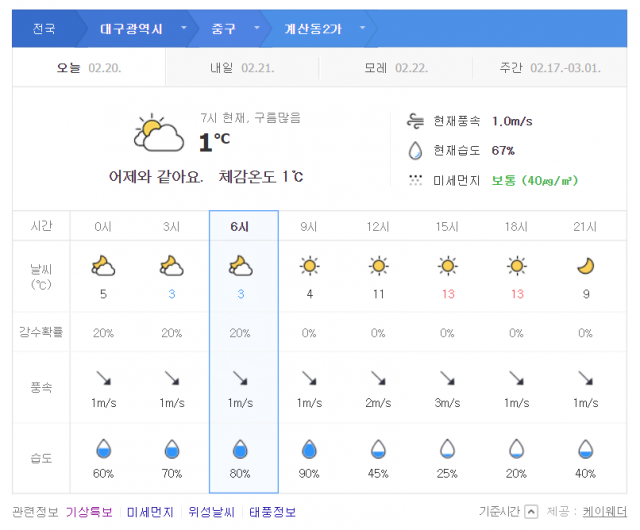Click the 체감온도 1℃ text
Image resolution: width=640 pixels, height=530 pixels.
[261, 176]
